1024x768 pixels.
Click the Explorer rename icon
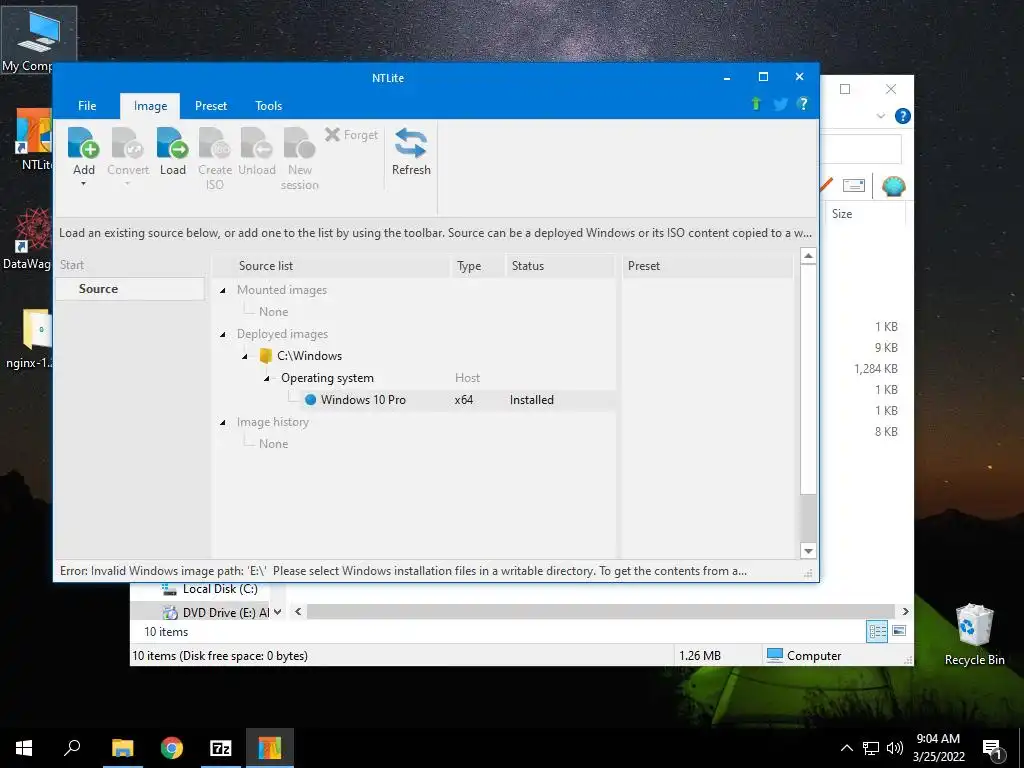(x=854, y=186)
